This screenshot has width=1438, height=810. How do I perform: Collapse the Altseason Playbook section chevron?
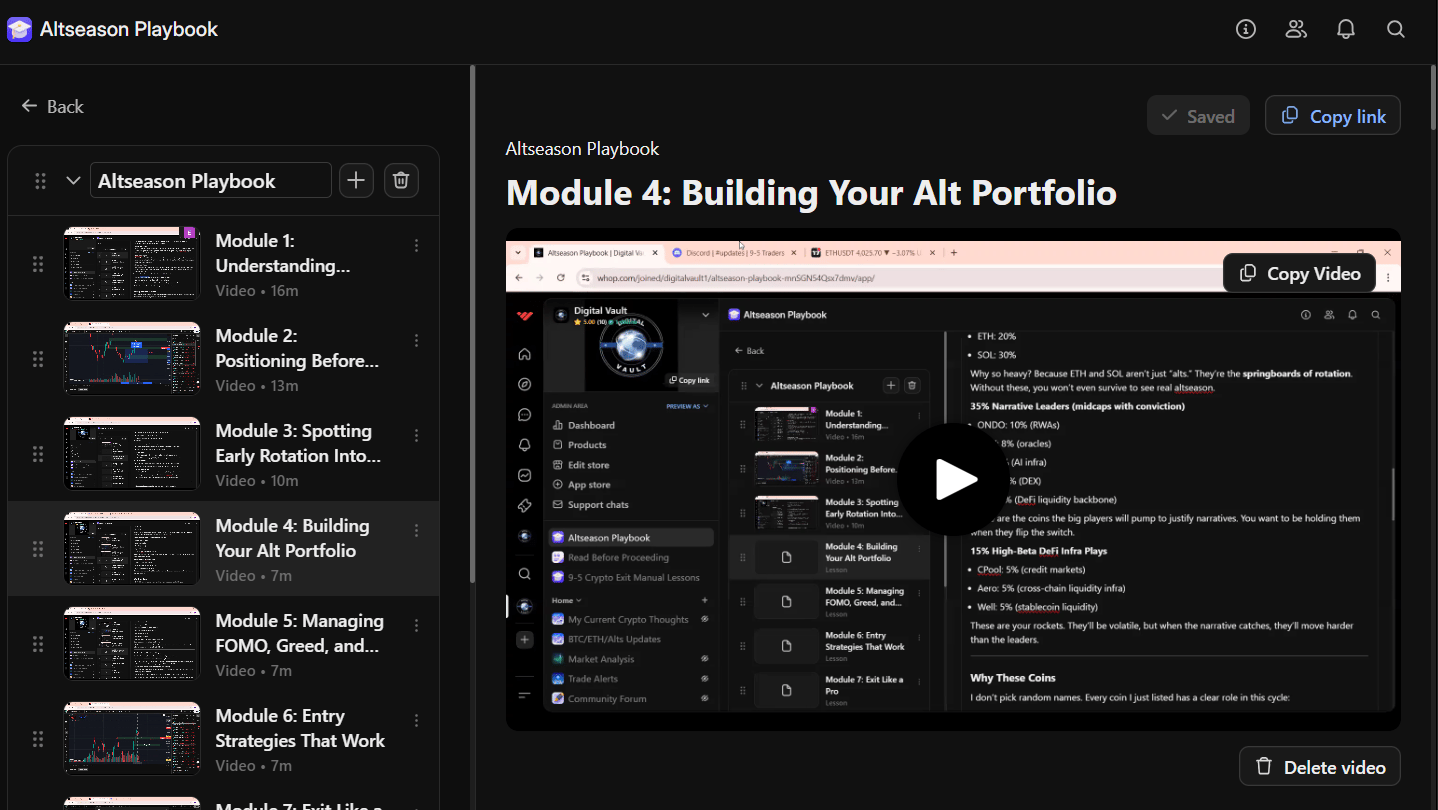tap(73, 181)
